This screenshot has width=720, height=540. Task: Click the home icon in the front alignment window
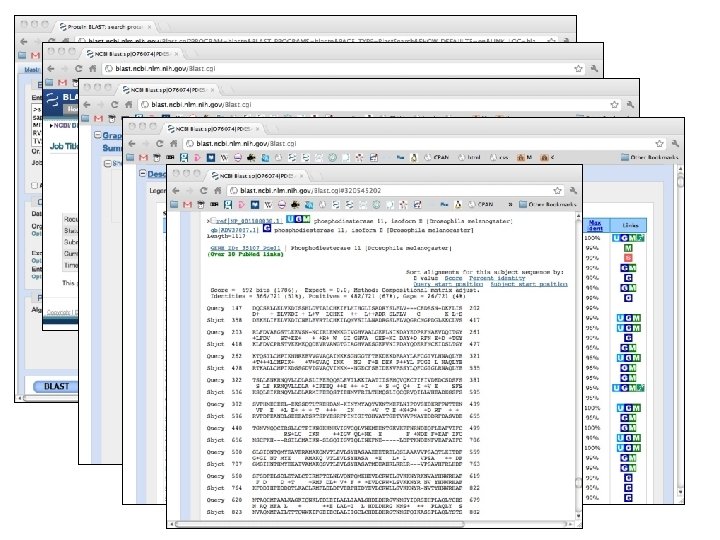(x=218, y=191)
